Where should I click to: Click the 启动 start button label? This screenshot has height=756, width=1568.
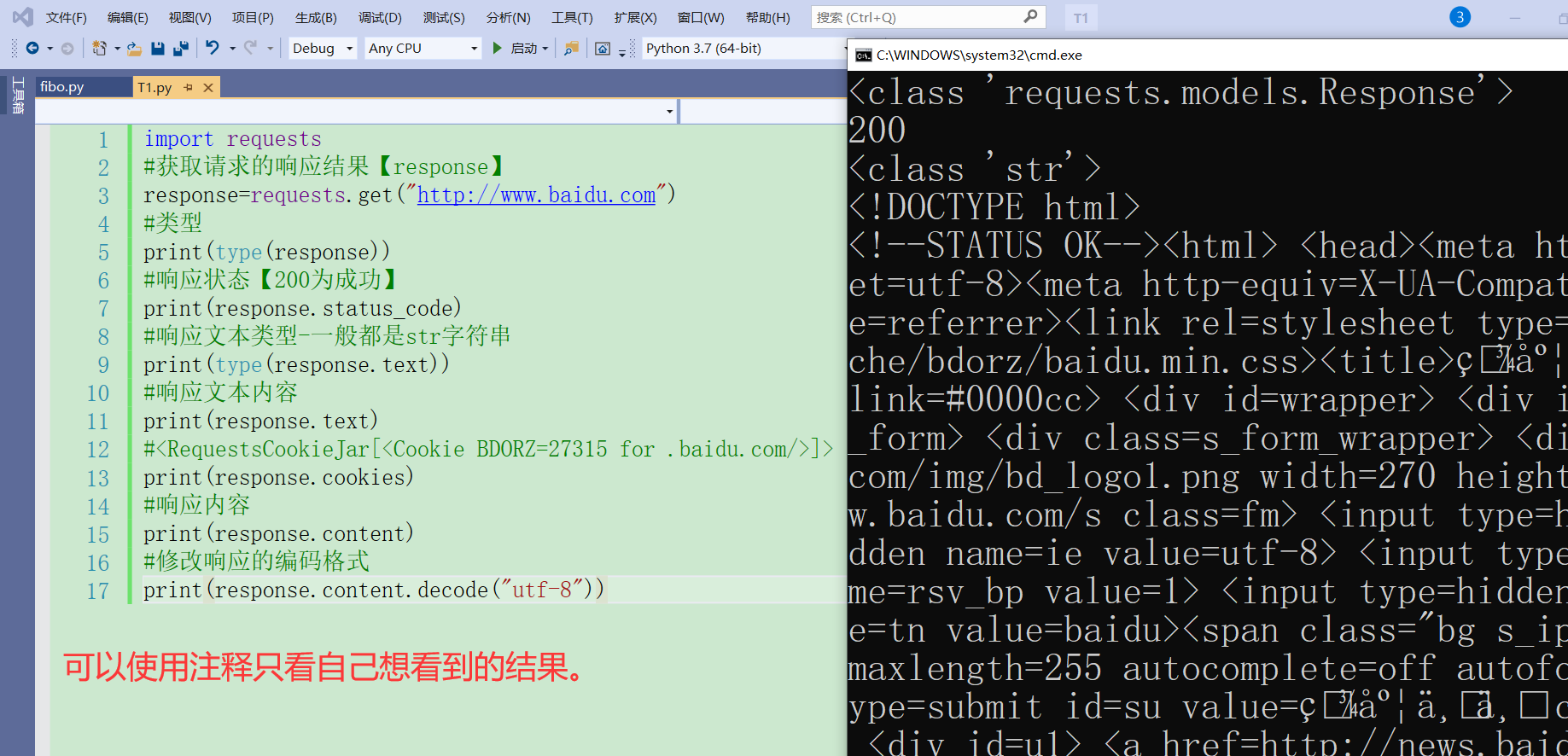click(523, 49)
